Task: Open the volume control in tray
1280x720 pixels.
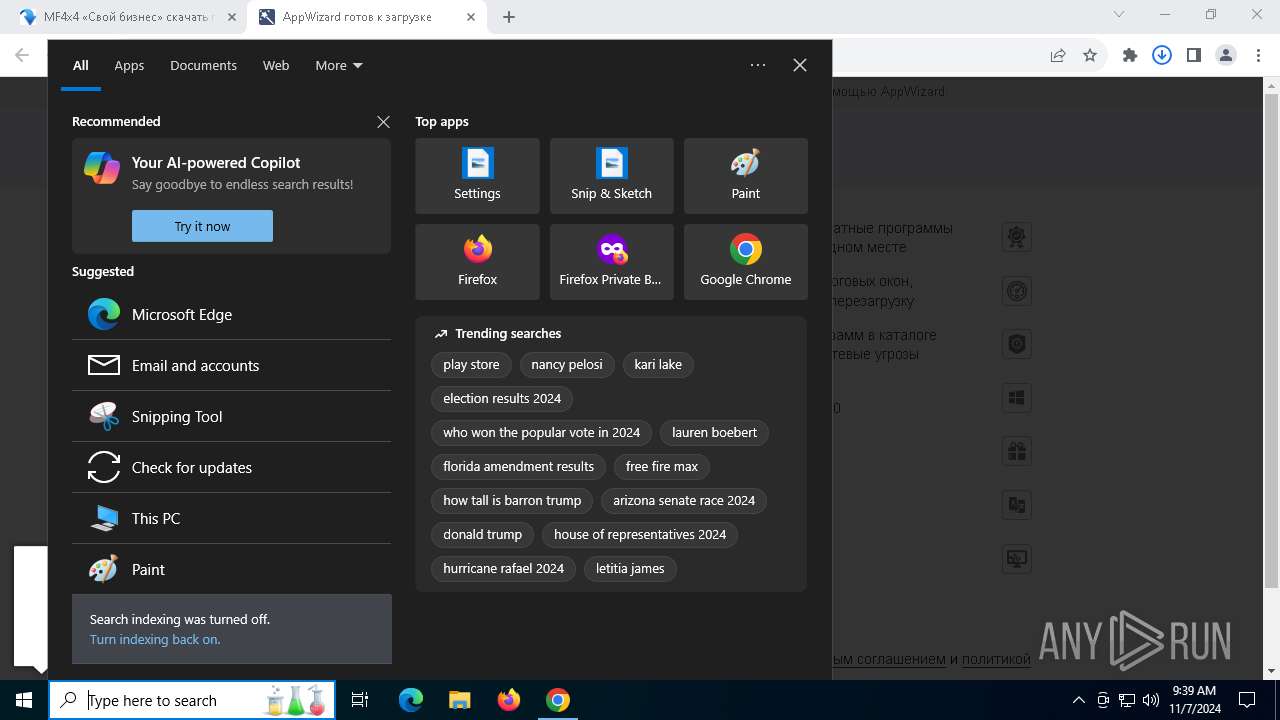Action: [1150, 700]
